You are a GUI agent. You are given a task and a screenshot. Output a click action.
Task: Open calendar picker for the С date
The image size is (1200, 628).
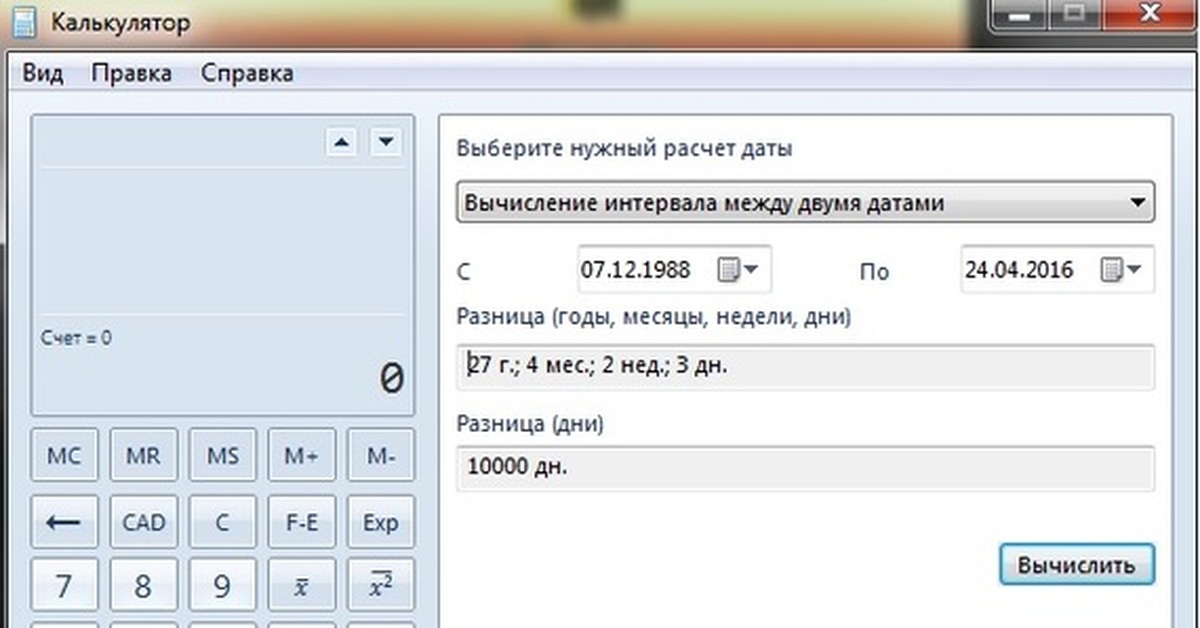click(x=739, y=269)
